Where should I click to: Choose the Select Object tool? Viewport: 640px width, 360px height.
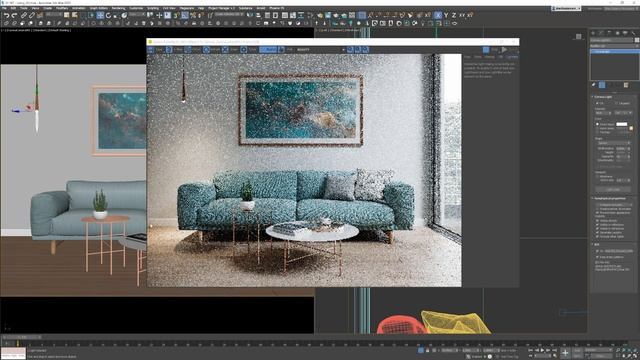[x=66, y=15]
